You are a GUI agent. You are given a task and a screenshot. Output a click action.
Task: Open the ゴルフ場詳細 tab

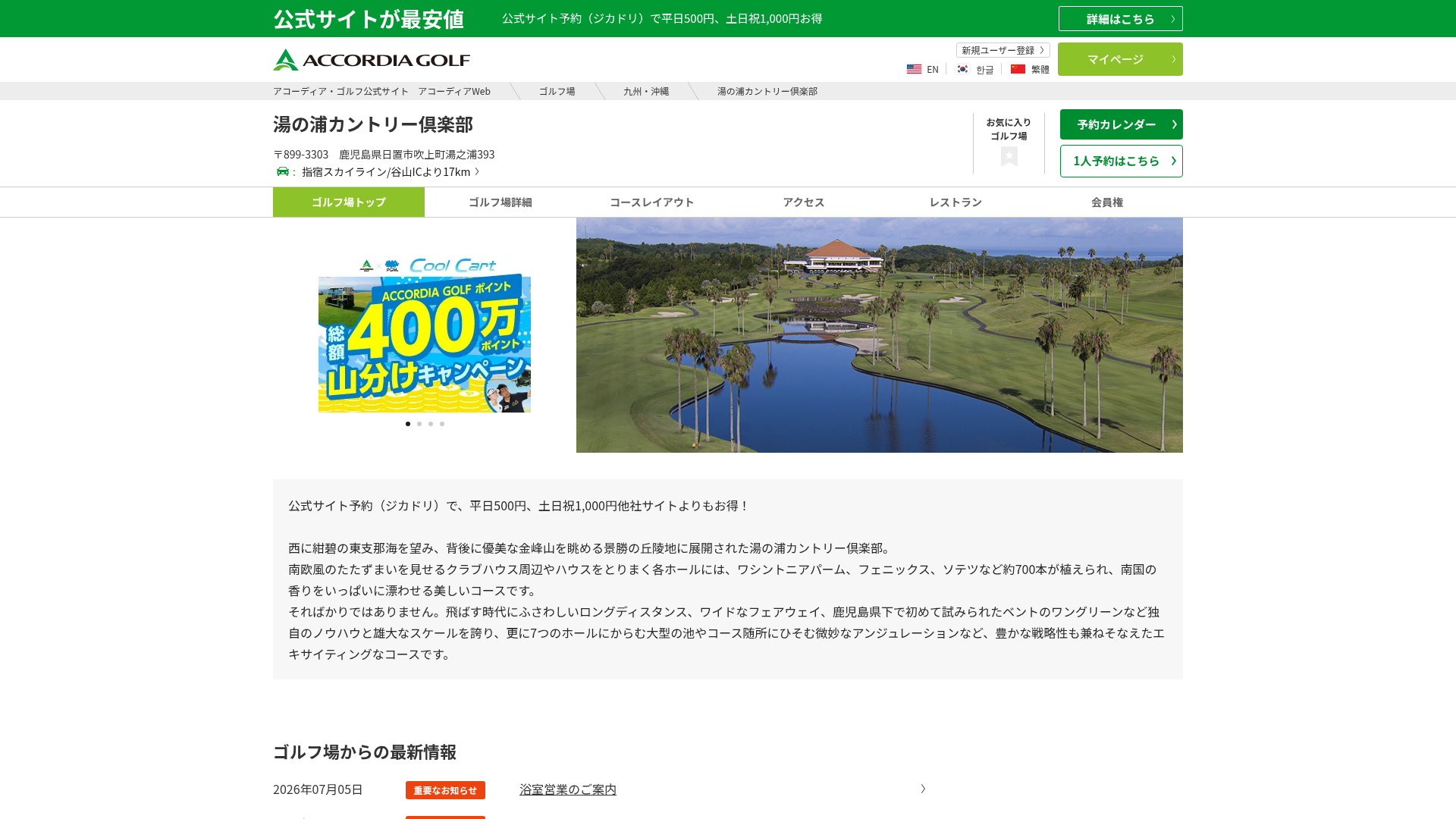coord(500,202)
